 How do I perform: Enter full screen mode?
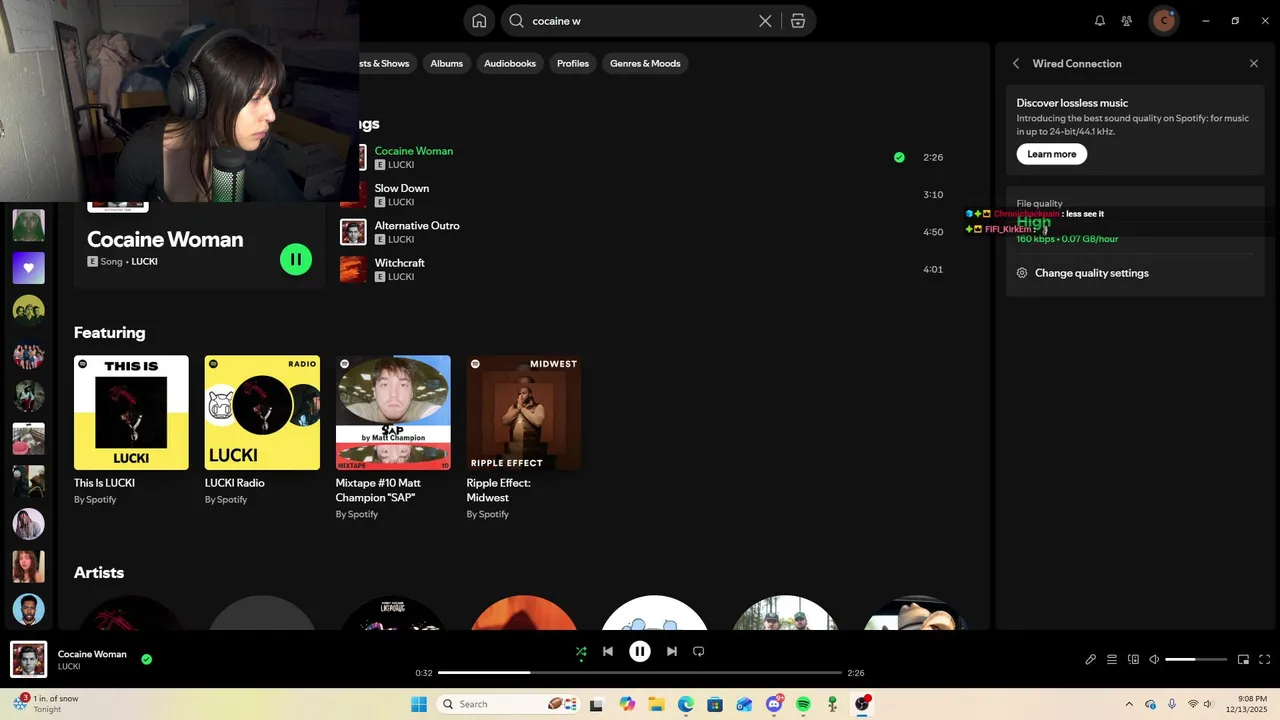click(x=1264, y=659)
